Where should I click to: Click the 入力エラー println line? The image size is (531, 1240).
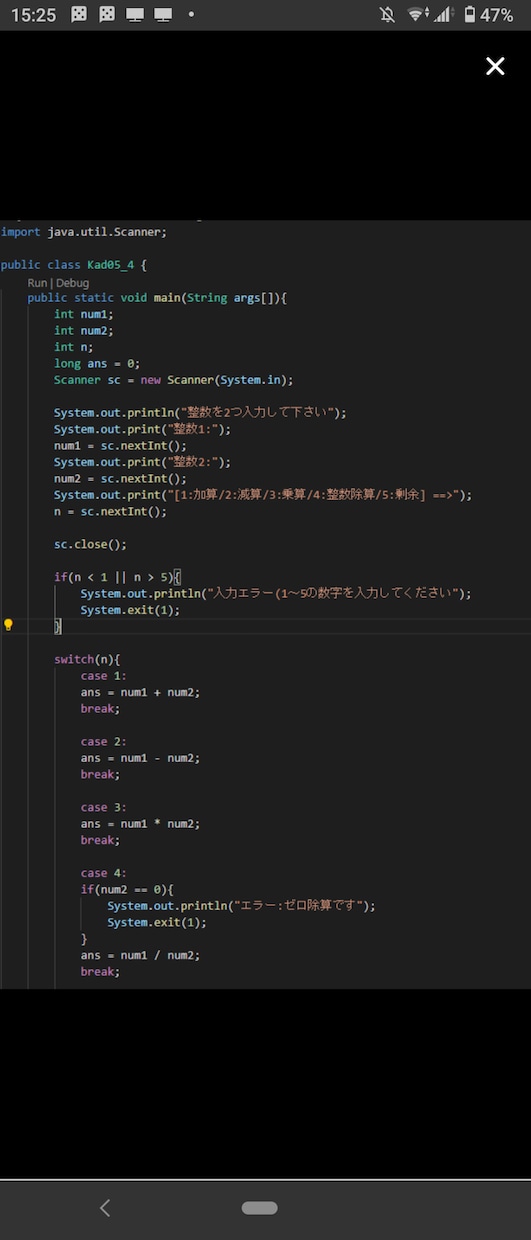tap(276, 593)
